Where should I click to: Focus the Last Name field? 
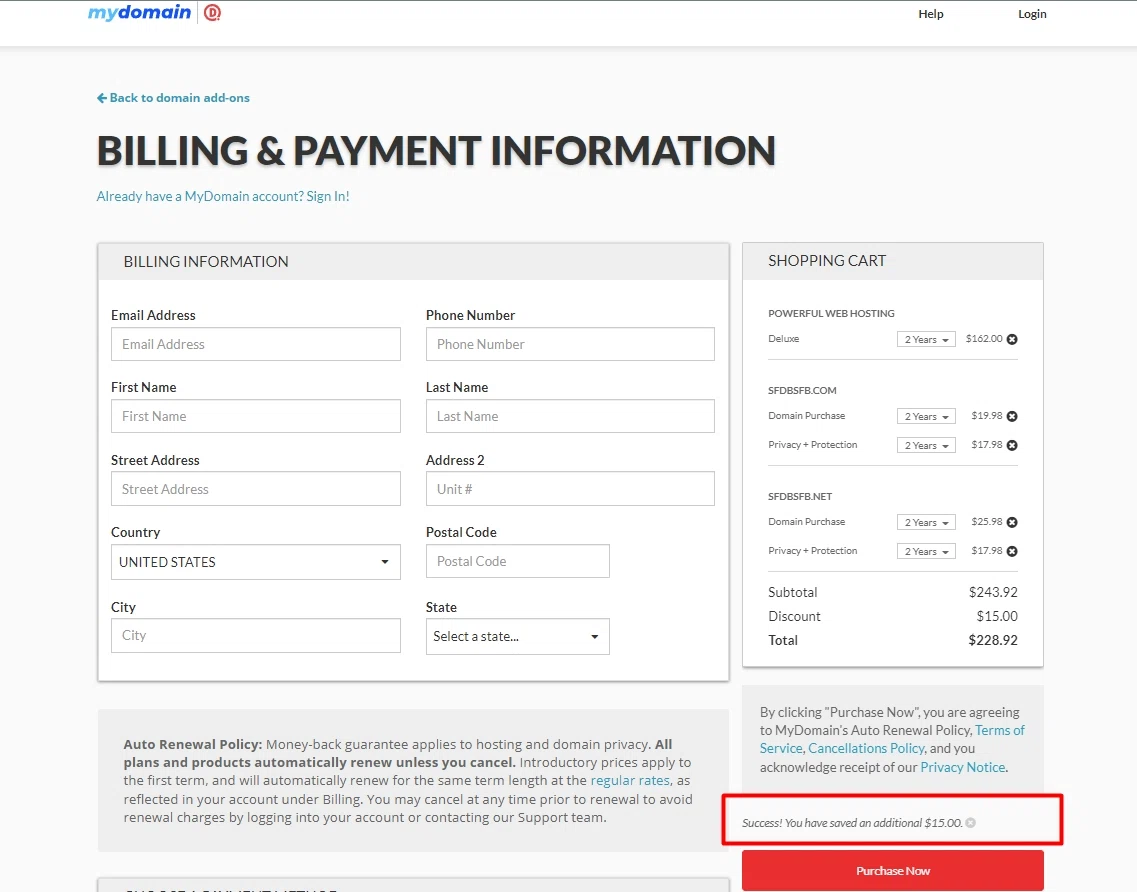[570, 416]
